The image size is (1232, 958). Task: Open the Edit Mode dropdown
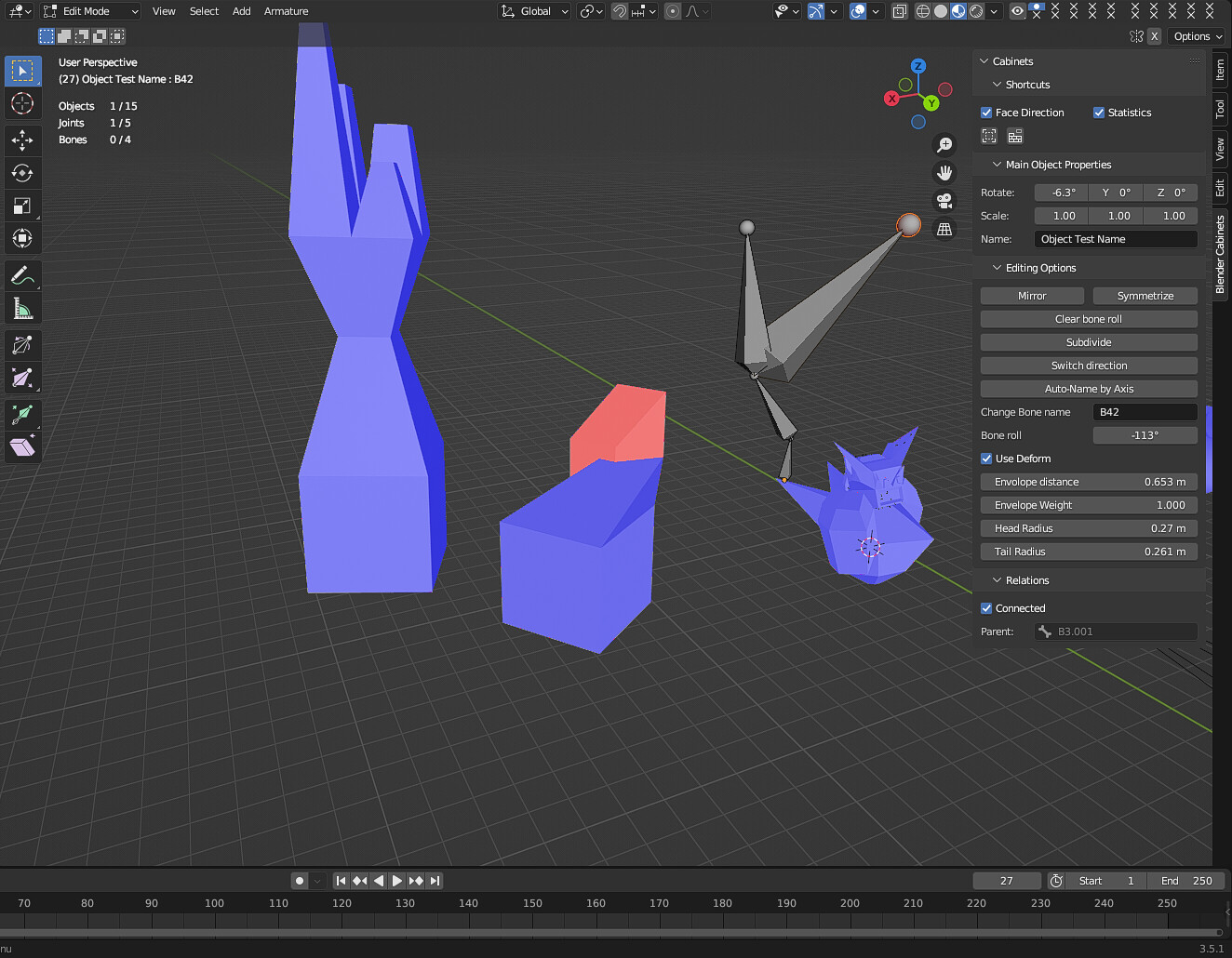click(91, 11)
